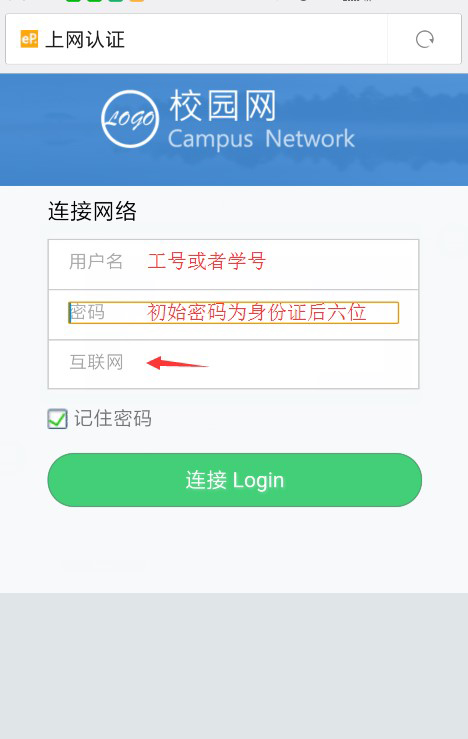Click the 连接网络 heading

pos(92,211)
